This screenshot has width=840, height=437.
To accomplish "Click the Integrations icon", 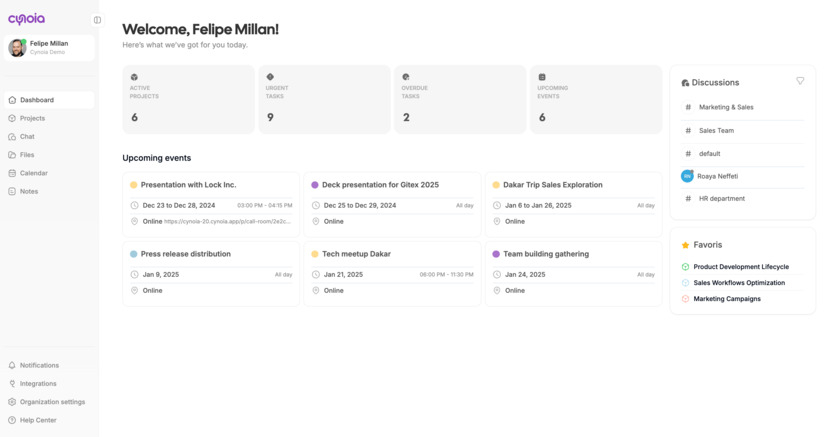I will tap(12, 384).
